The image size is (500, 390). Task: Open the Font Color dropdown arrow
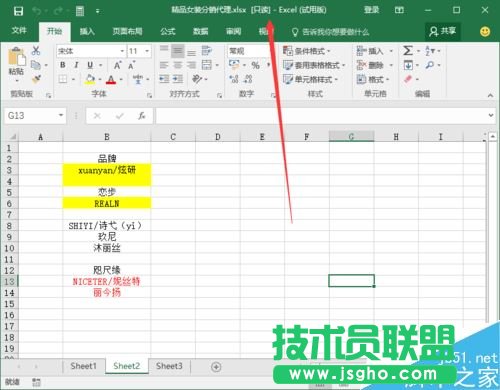(x=121, y=79)
